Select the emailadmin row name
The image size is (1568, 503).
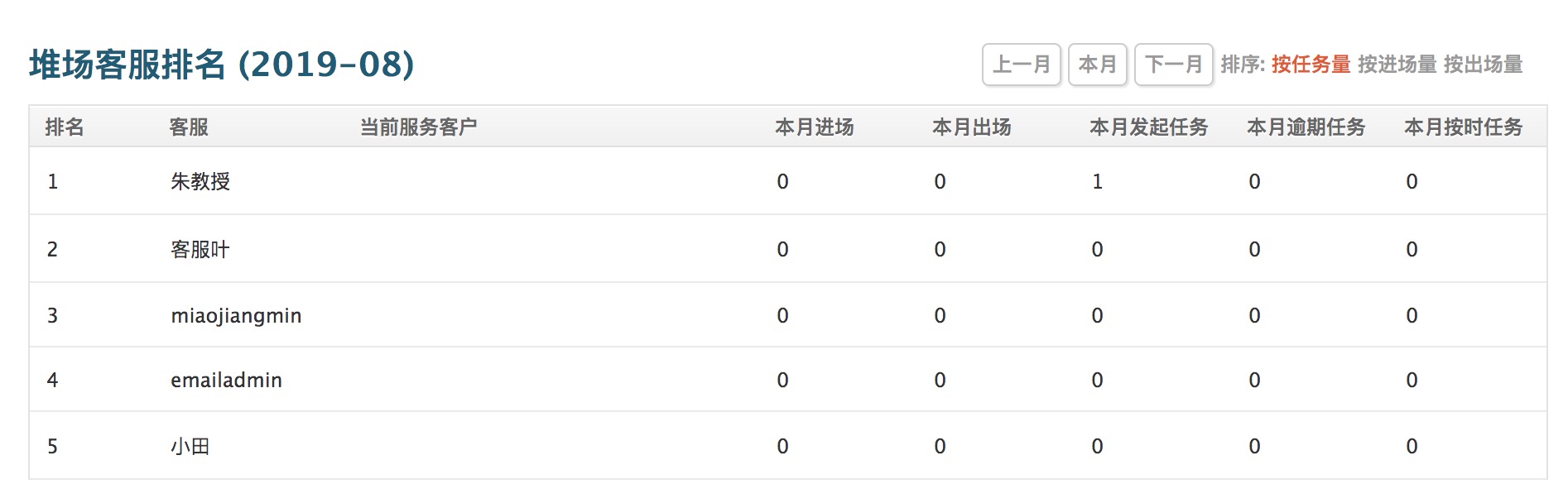tap(226, 381)
